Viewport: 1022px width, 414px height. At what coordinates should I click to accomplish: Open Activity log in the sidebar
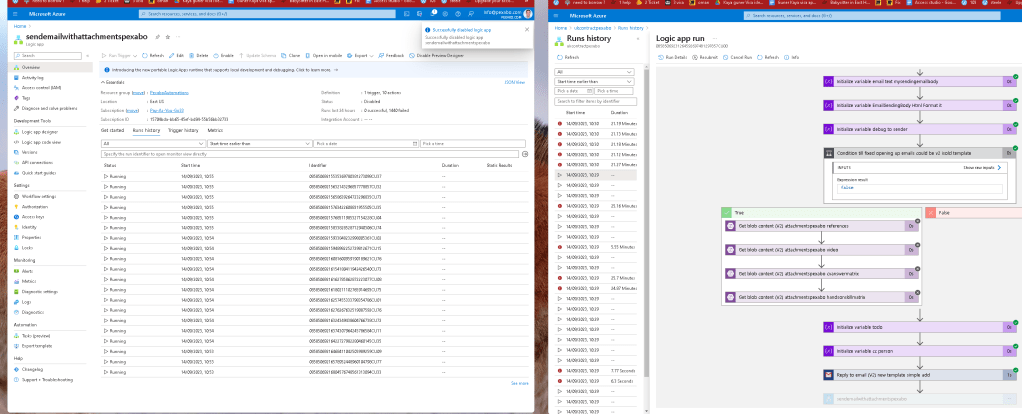[33, 78]
